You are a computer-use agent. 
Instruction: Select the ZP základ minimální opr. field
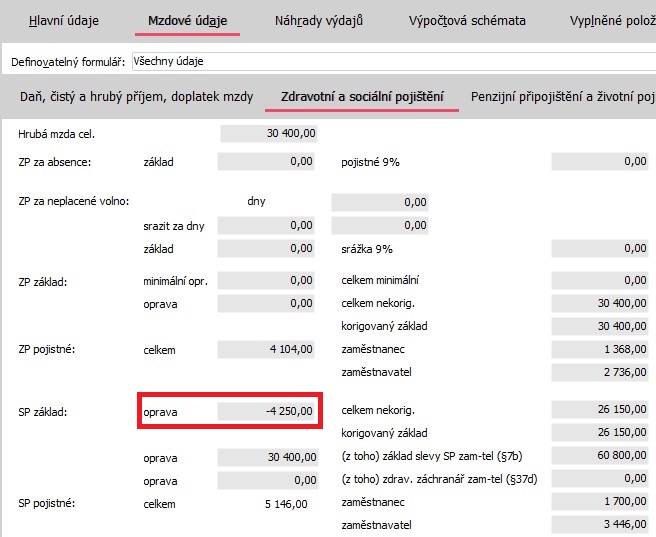(x=266, y=281)
